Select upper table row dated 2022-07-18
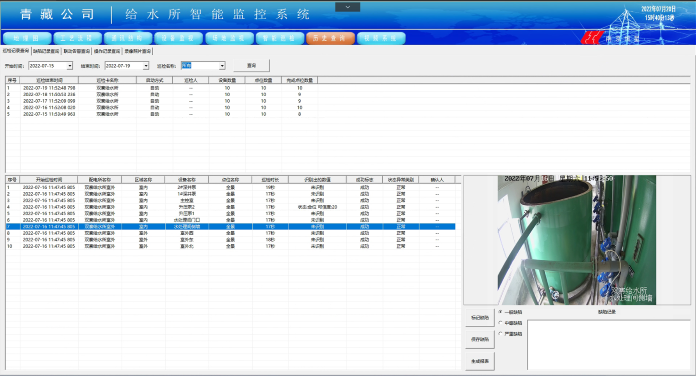The width and height of the screenshot is (696, 376). [162, 95]
